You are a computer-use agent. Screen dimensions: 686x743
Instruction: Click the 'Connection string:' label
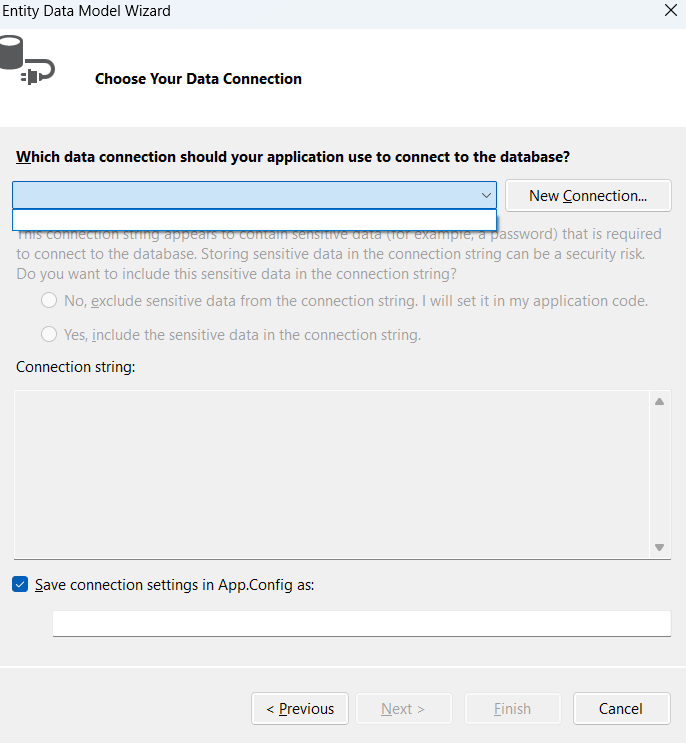coord(76,367)
